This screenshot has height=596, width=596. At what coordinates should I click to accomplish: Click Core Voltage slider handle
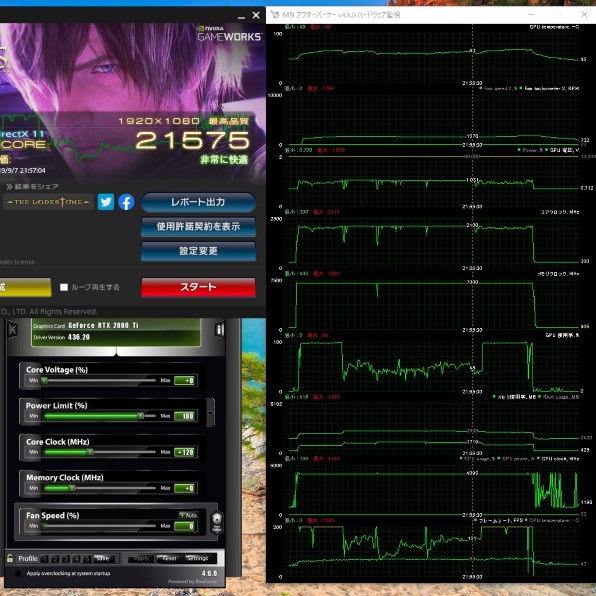point(44,380)
